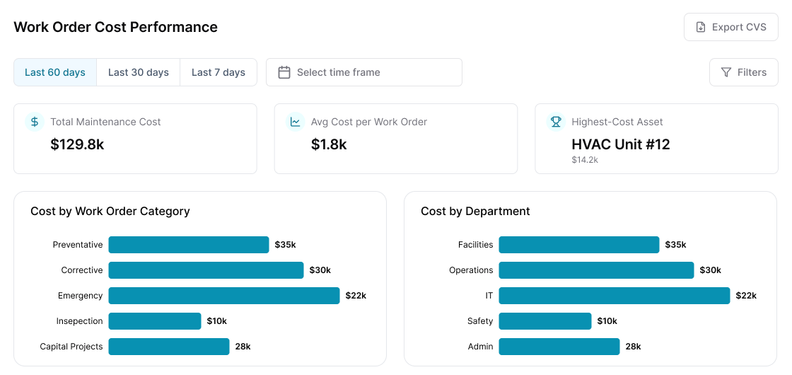
Task: Click the dollar sign icon on Total Maintenance Cost
Action: (x=34, y=122)
